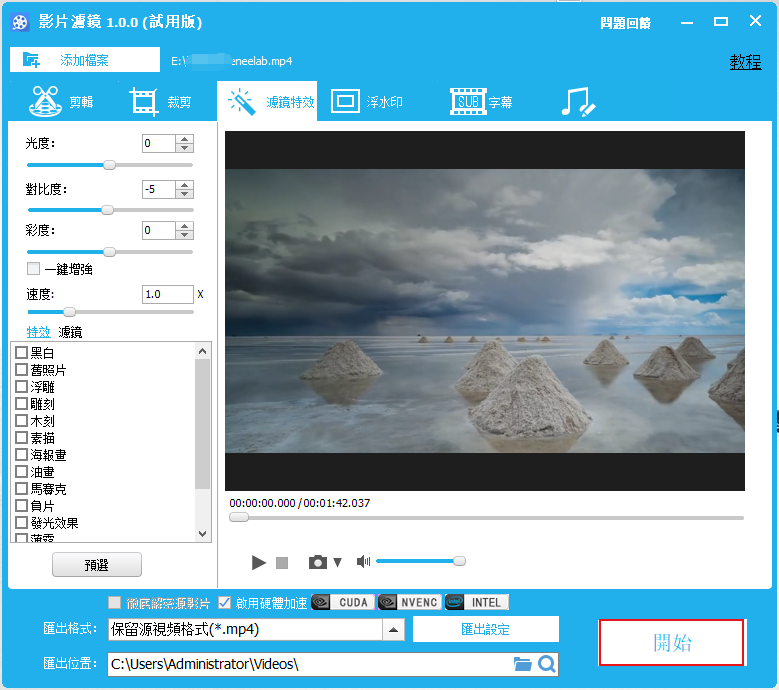Enable the 一鍵增強 checkbox

coord(34,269)
